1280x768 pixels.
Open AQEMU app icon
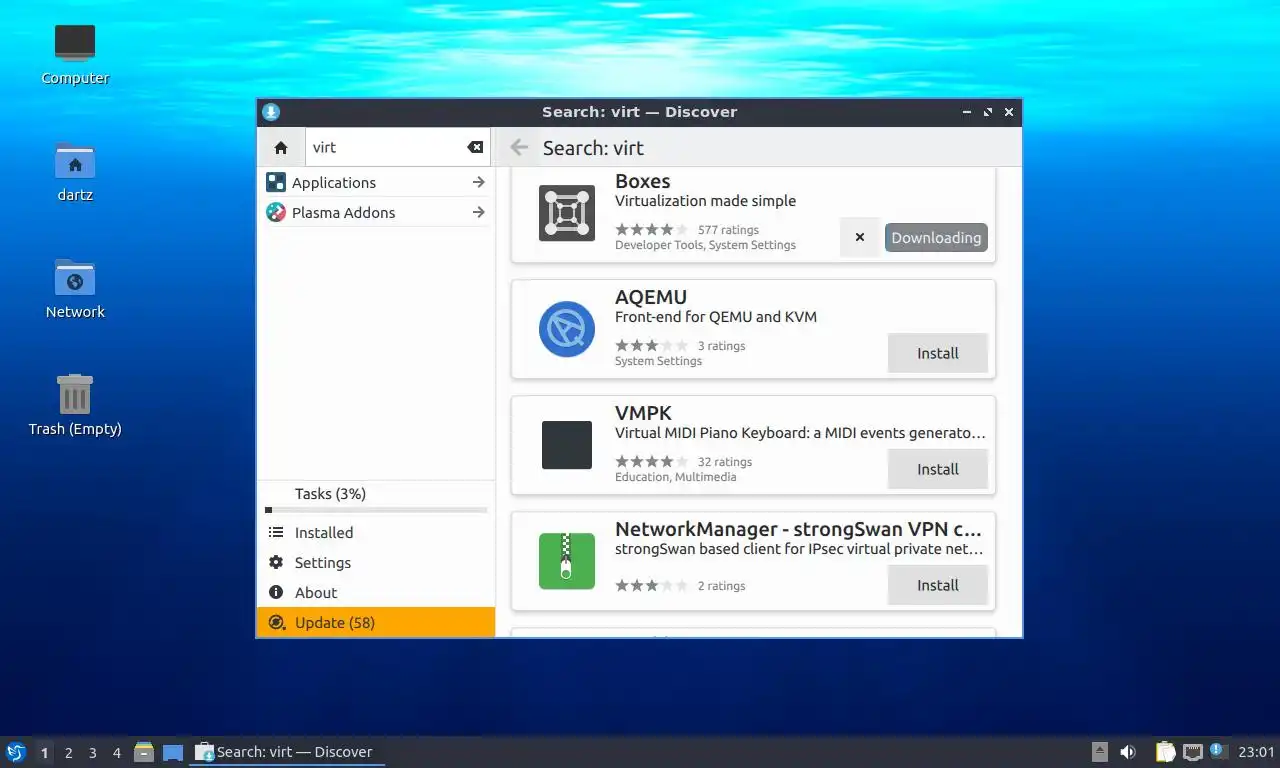pos(567,329)
